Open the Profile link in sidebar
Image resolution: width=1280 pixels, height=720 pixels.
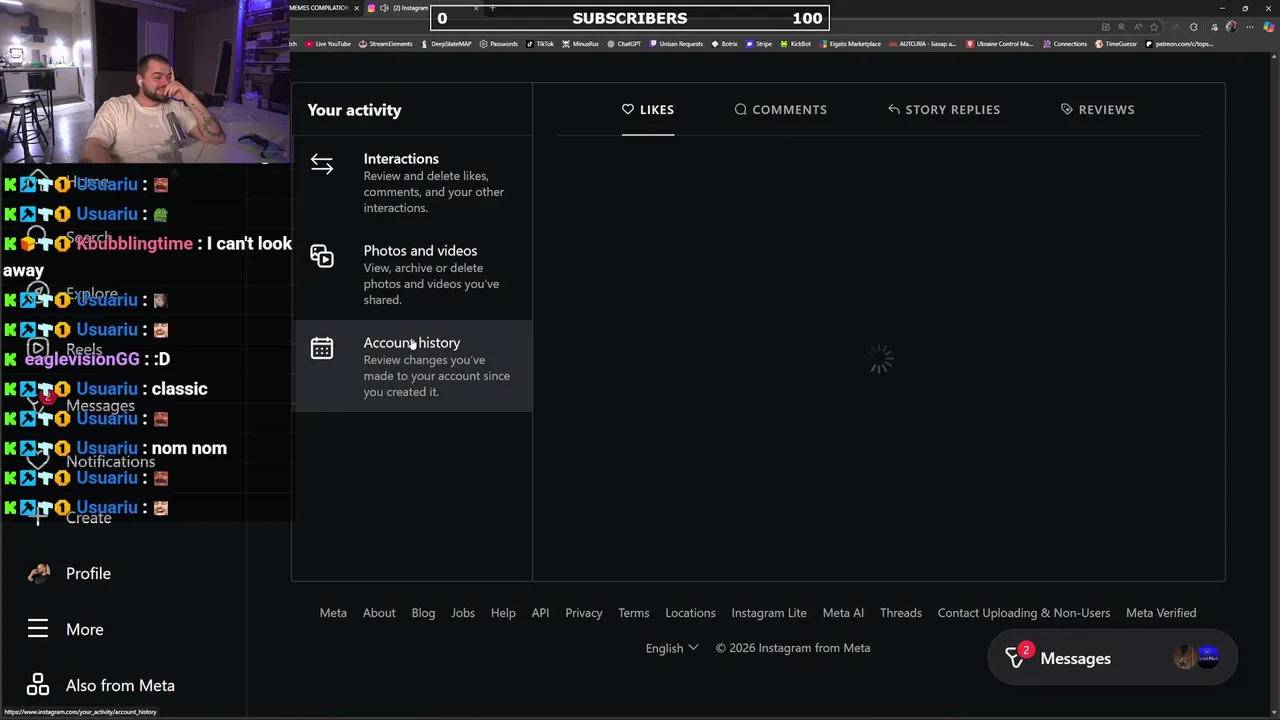coord(88,573)
